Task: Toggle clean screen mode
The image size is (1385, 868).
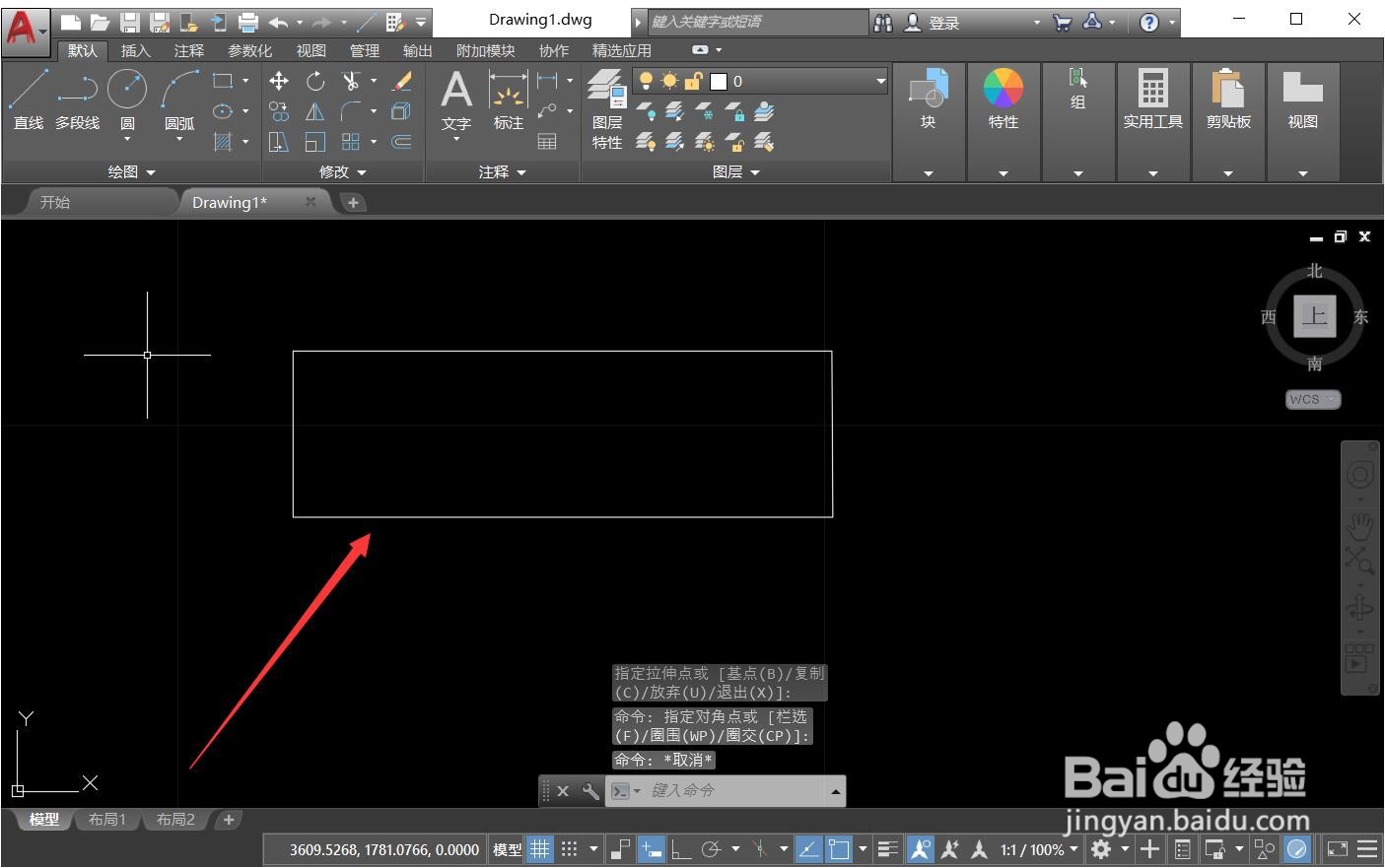Action: coord(1338,848)
